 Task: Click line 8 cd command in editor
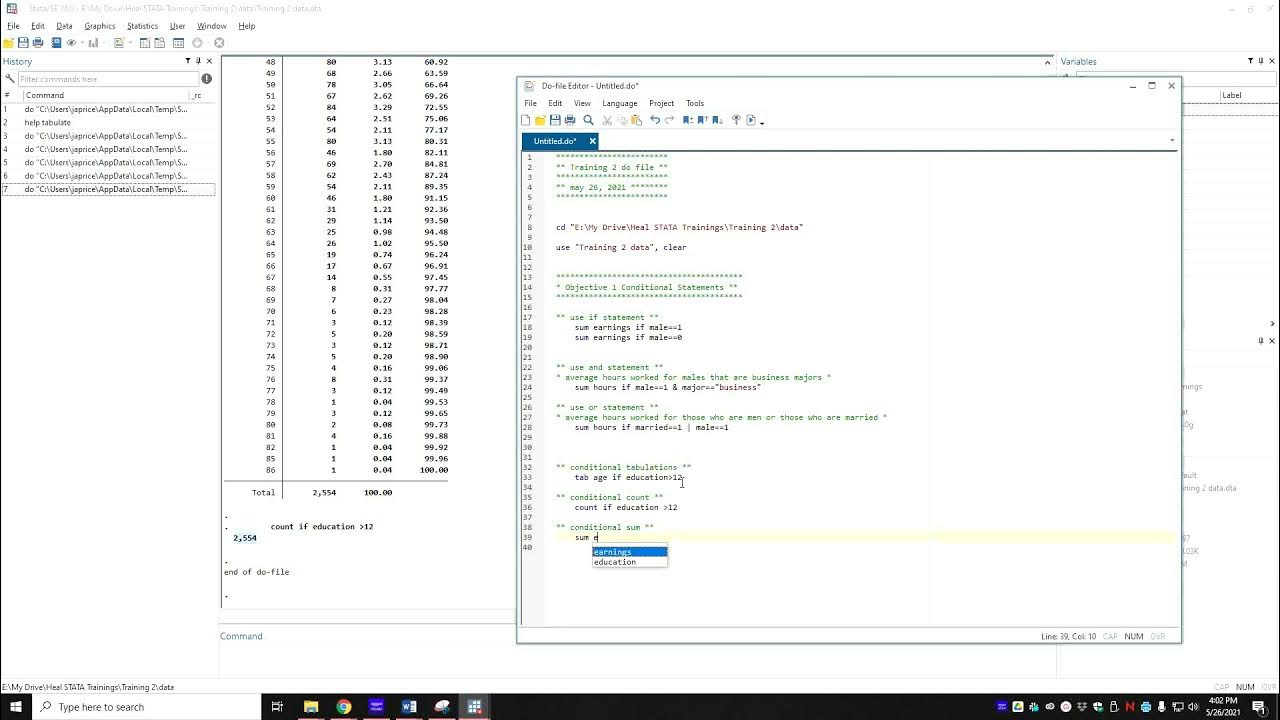pos(679,227)
